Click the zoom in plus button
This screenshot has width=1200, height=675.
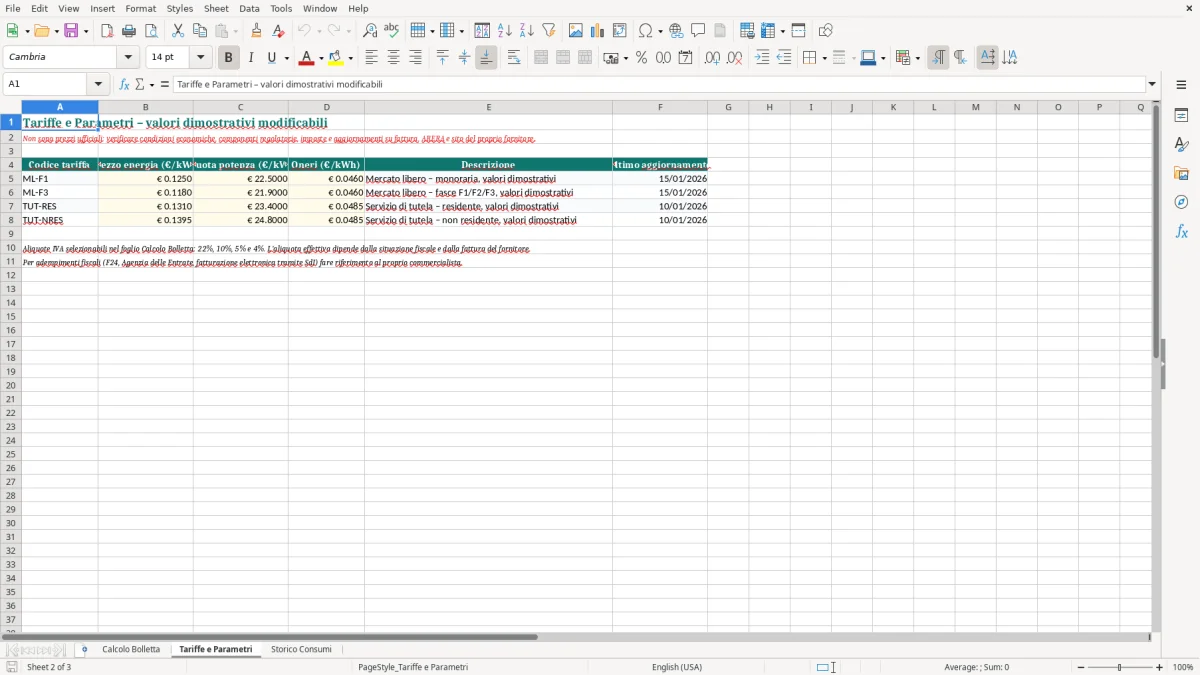click(1160, 667)
